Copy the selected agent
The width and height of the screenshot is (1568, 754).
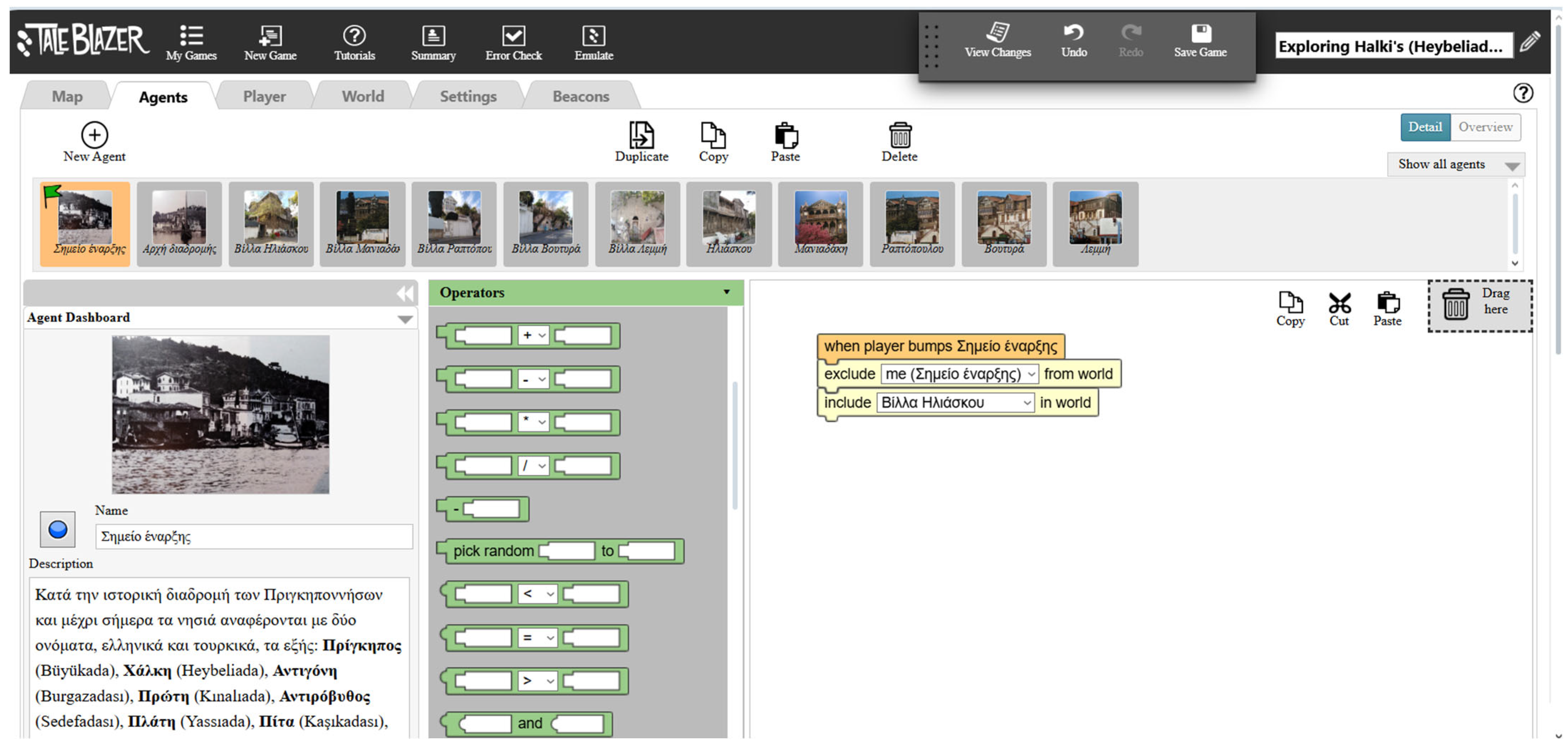coord(713,142)
